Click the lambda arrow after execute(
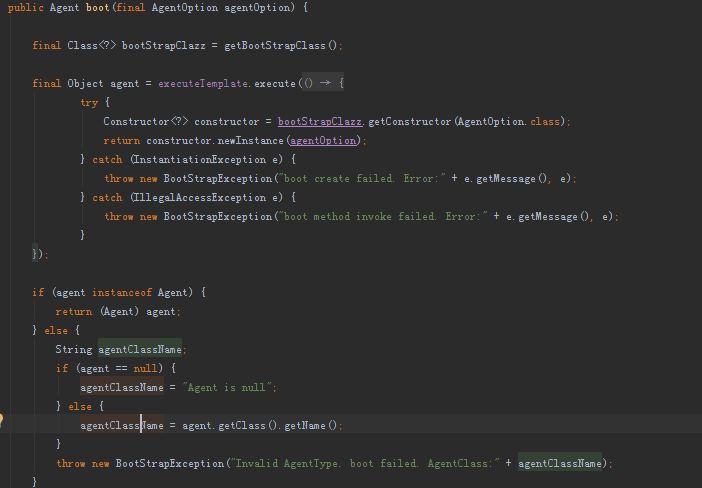The width and height of the screenshot is (702, 488). pyautogui.click(x=326, y=83)
